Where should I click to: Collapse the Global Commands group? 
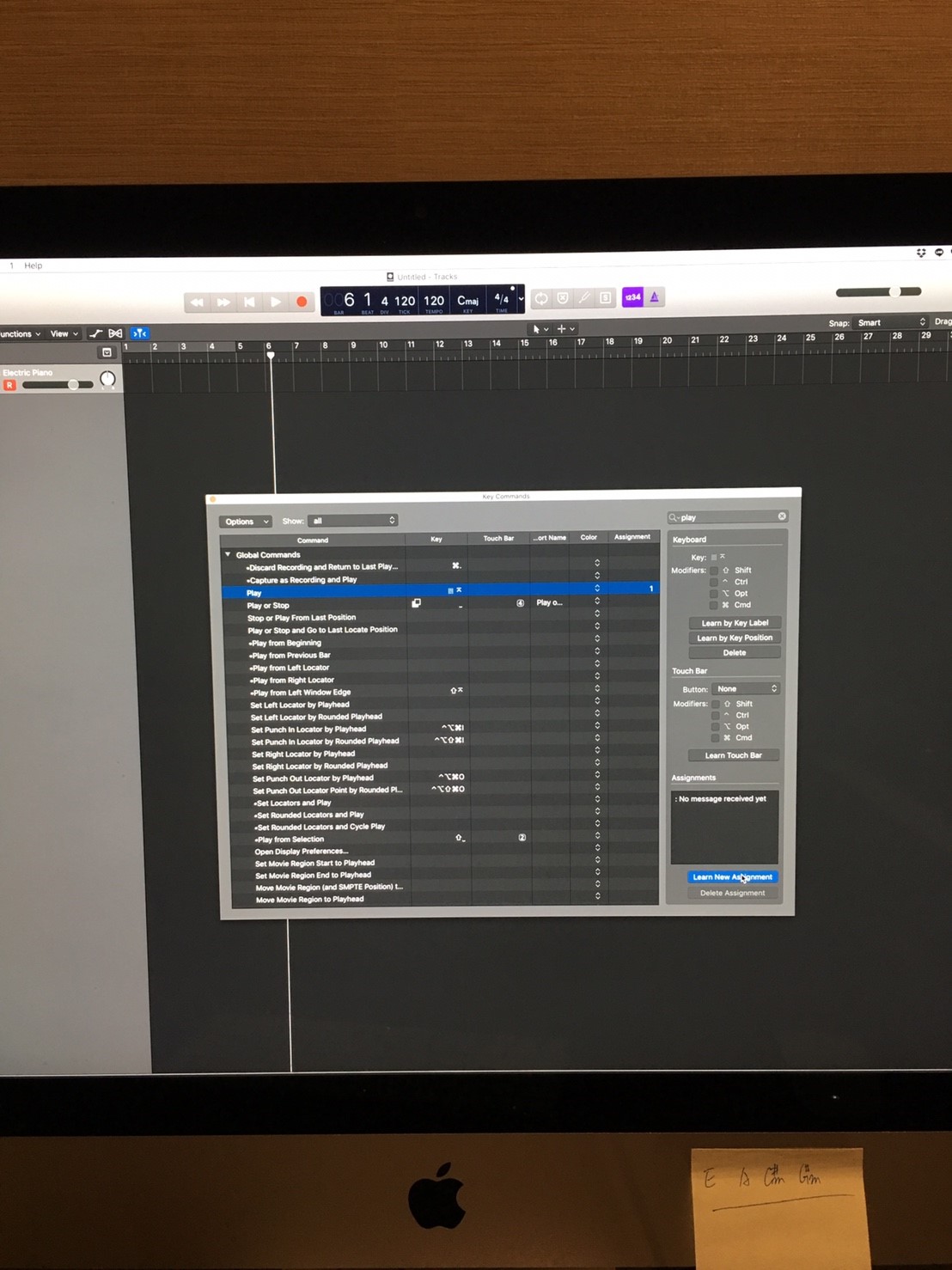[228, 555]
